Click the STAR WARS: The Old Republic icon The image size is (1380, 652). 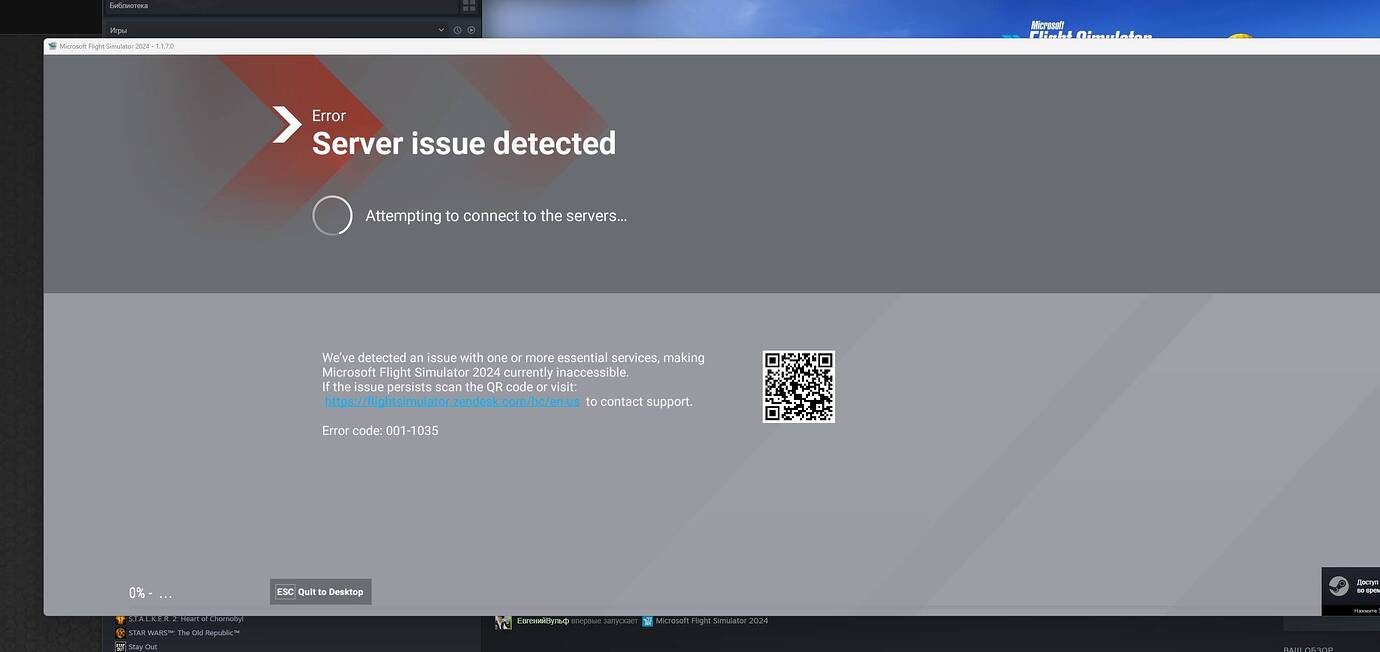tap(120, 632)
